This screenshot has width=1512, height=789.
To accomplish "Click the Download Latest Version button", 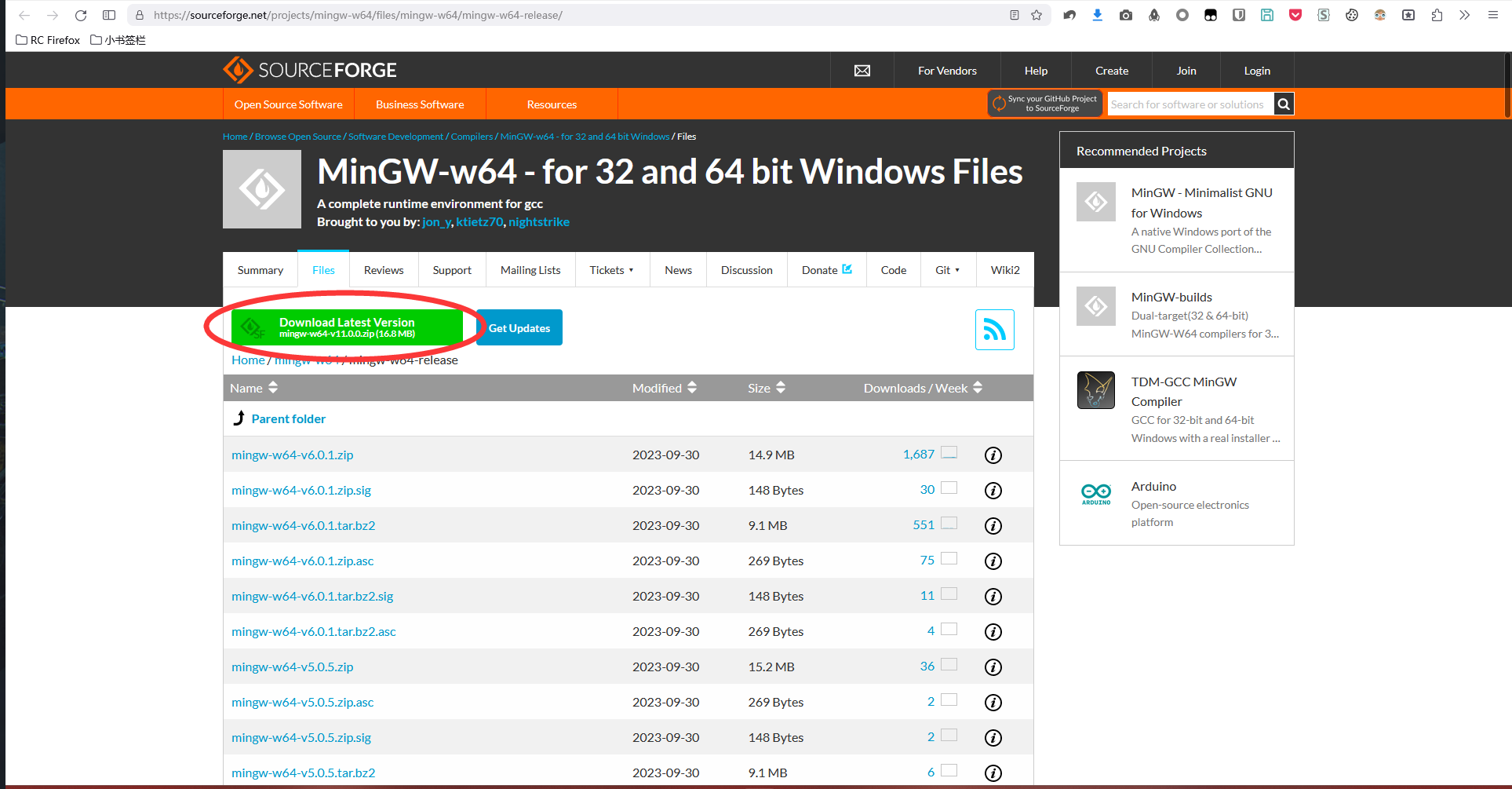I will pyautogui.click(x=348, y=327).
